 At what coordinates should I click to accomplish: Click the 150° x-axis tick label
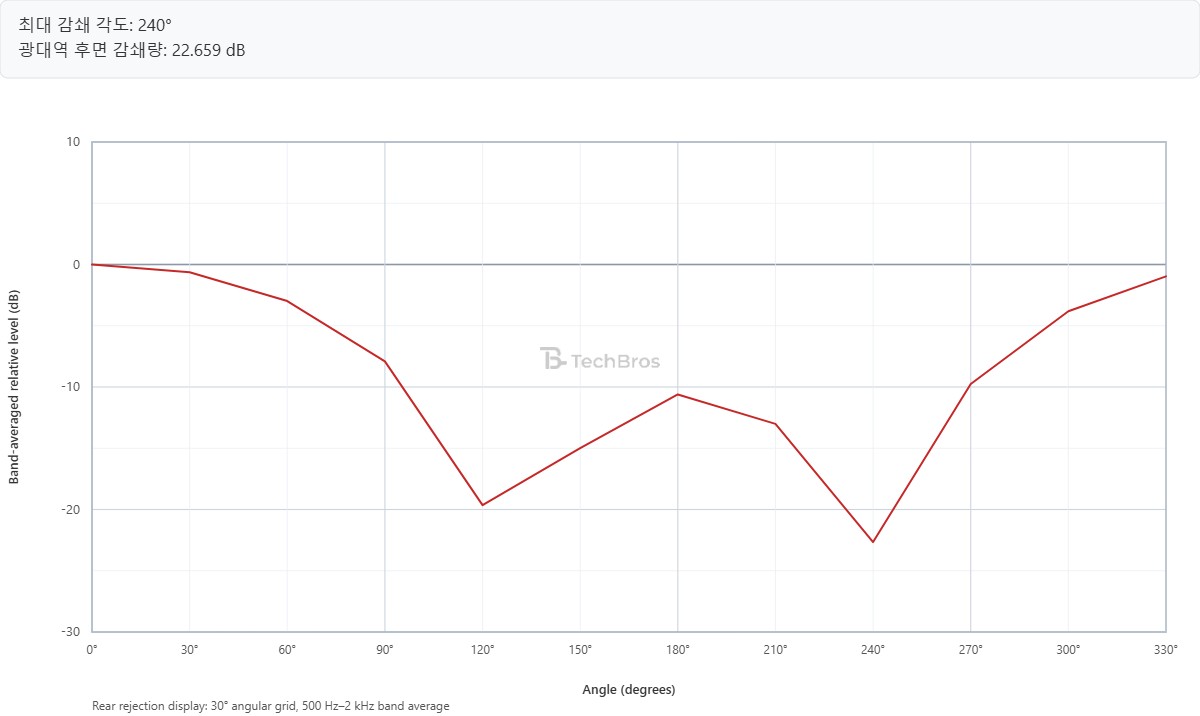point(580,650)
